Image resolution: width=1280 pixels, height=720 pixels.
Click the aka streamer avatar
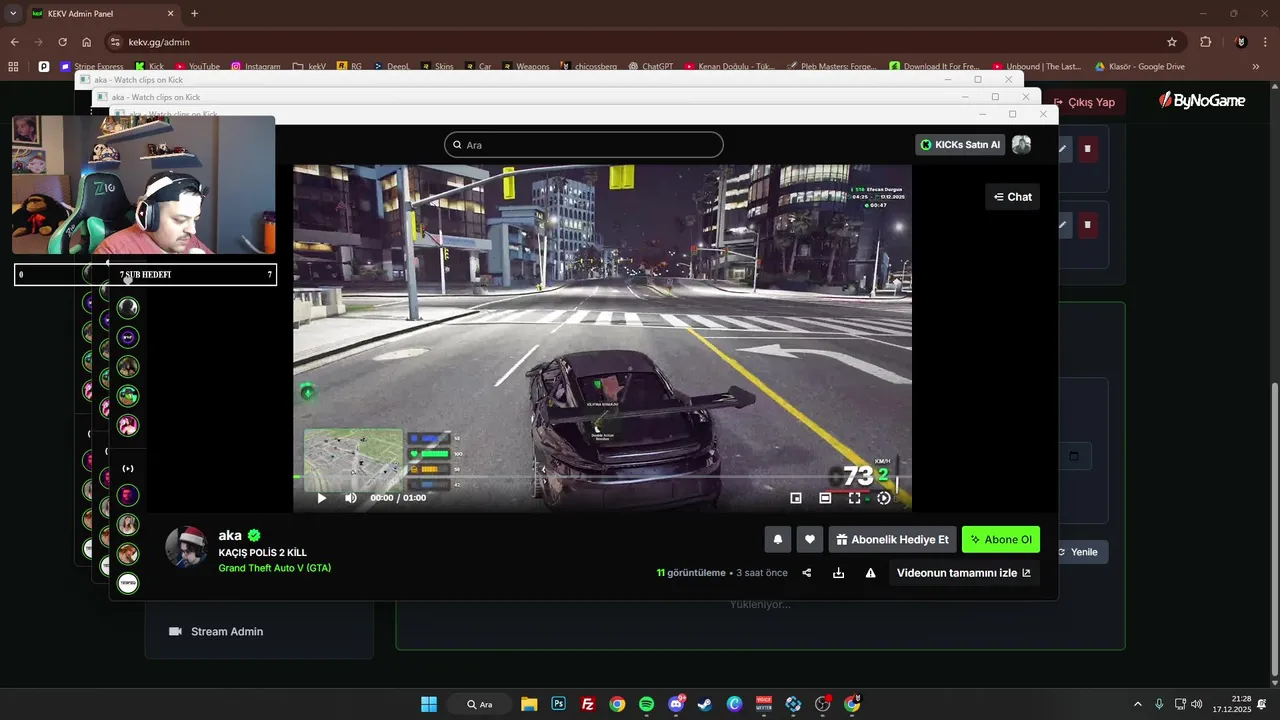pyautogui.click(x=186, y=546)
